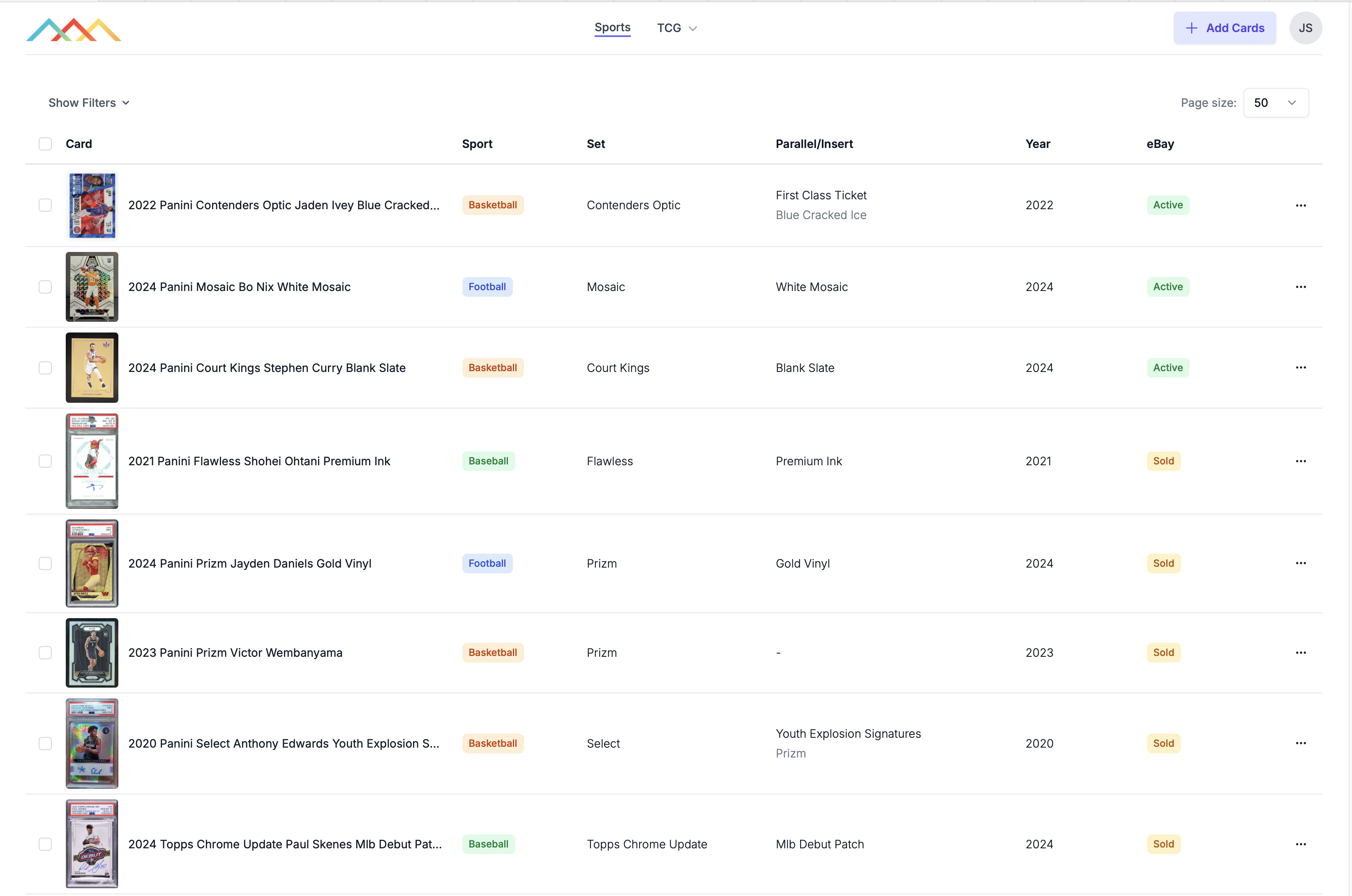
Task: Click the Shohei Ohtani card thumbnail
Action: 92,461
